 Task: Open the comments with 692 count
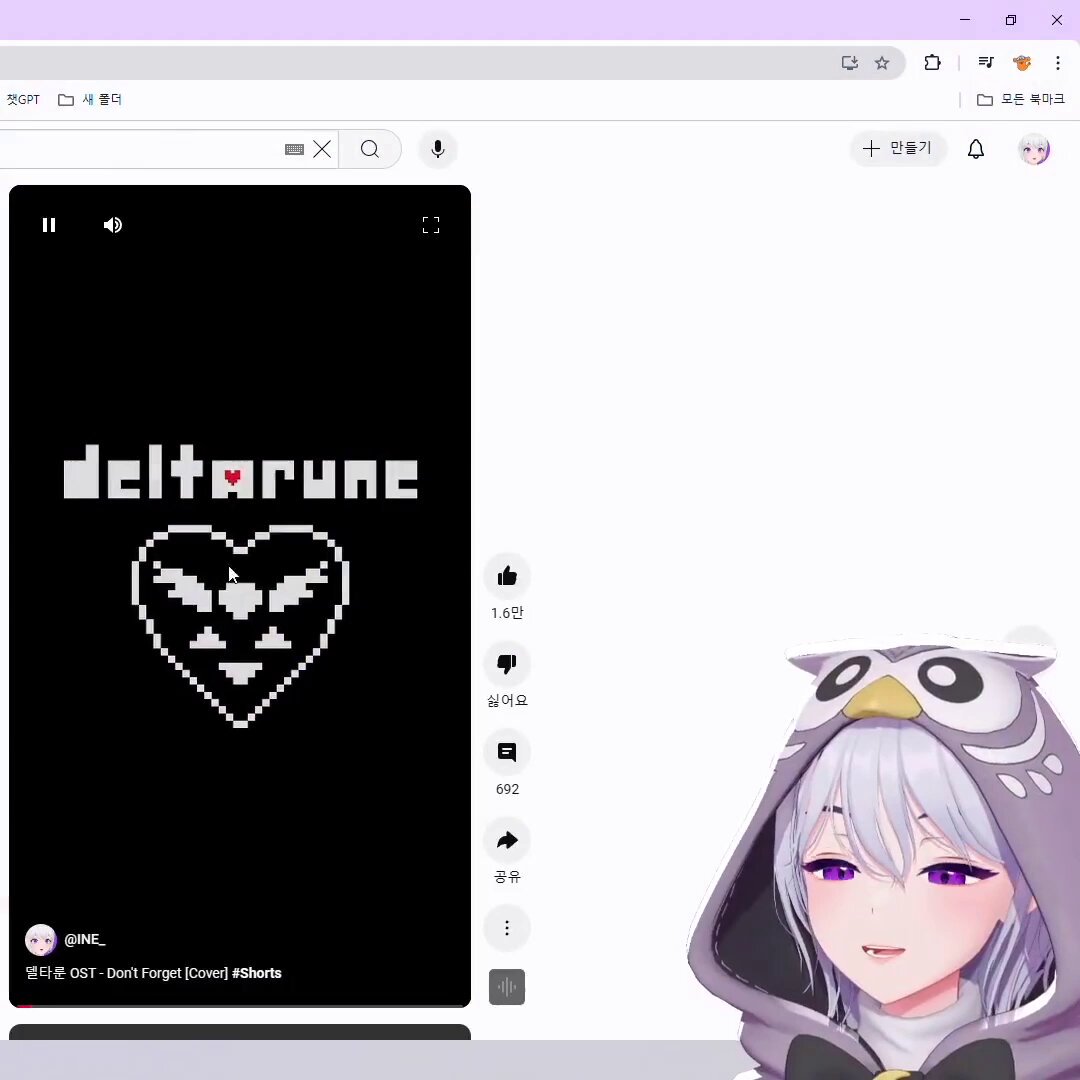point(507,752)
